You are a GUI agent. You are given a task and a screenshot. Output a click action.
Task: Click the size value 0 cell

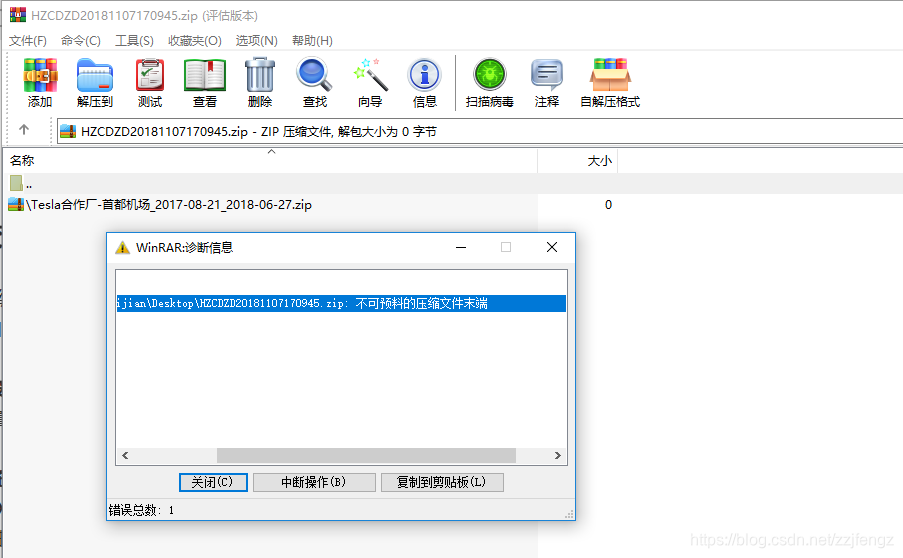click(x=608, y=204)
